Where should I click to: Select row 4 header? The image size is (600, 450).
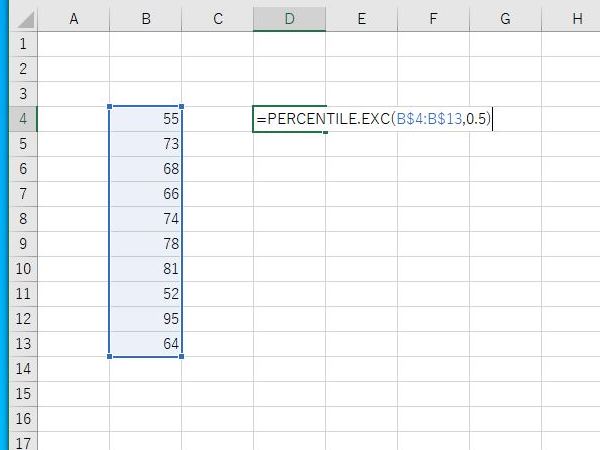(x=23, y=119)
